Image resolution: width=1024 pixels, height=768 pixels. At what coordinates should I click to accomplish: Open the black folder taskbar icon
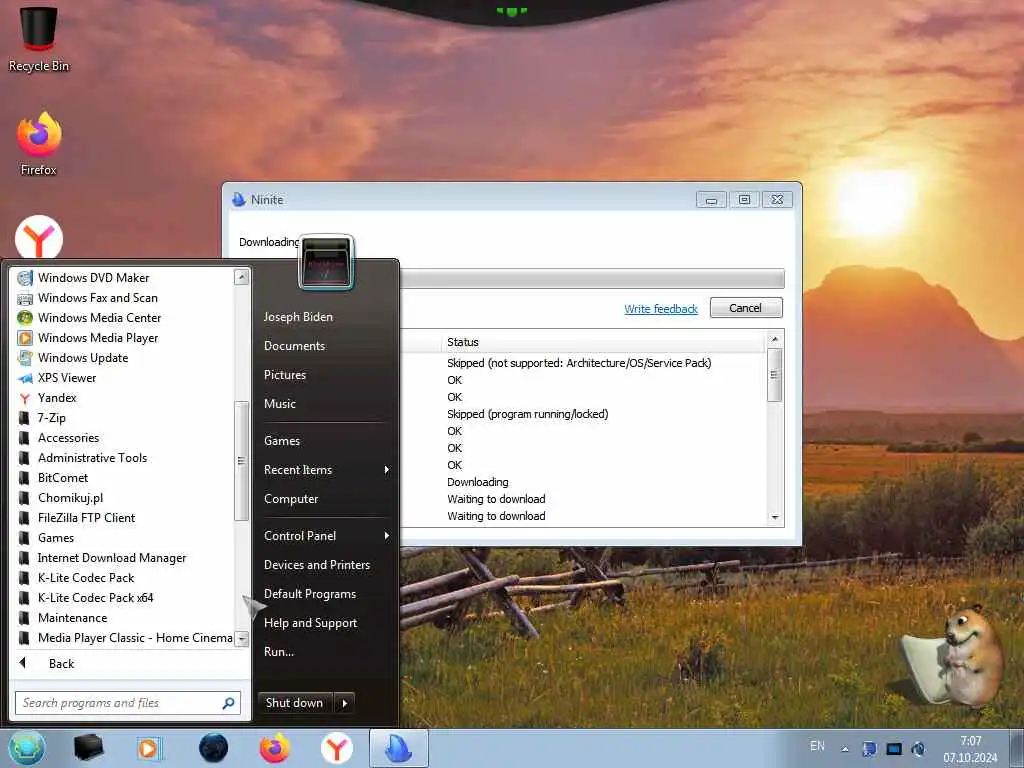click(x=88, y=748)
